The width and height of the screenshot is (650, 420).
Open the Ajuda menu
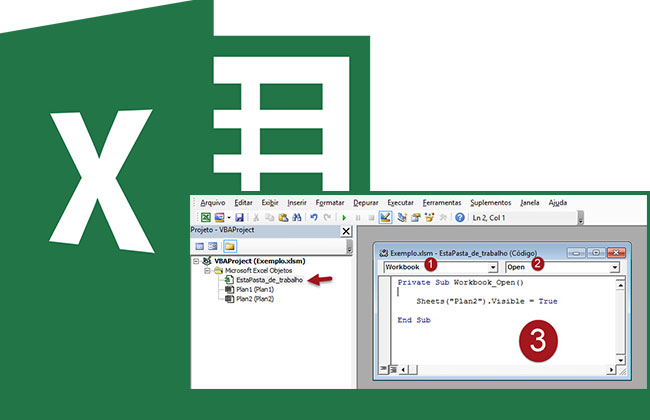tap(558, 202)
